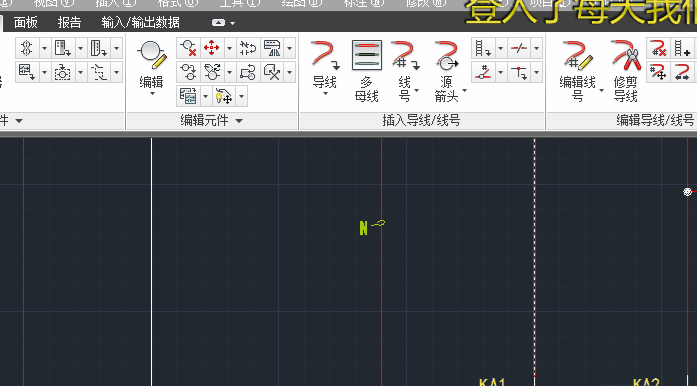This screenshot has width=697, height=386.
Task: Choose the 源箭头 source arrow tool
Action: (446, 70)
